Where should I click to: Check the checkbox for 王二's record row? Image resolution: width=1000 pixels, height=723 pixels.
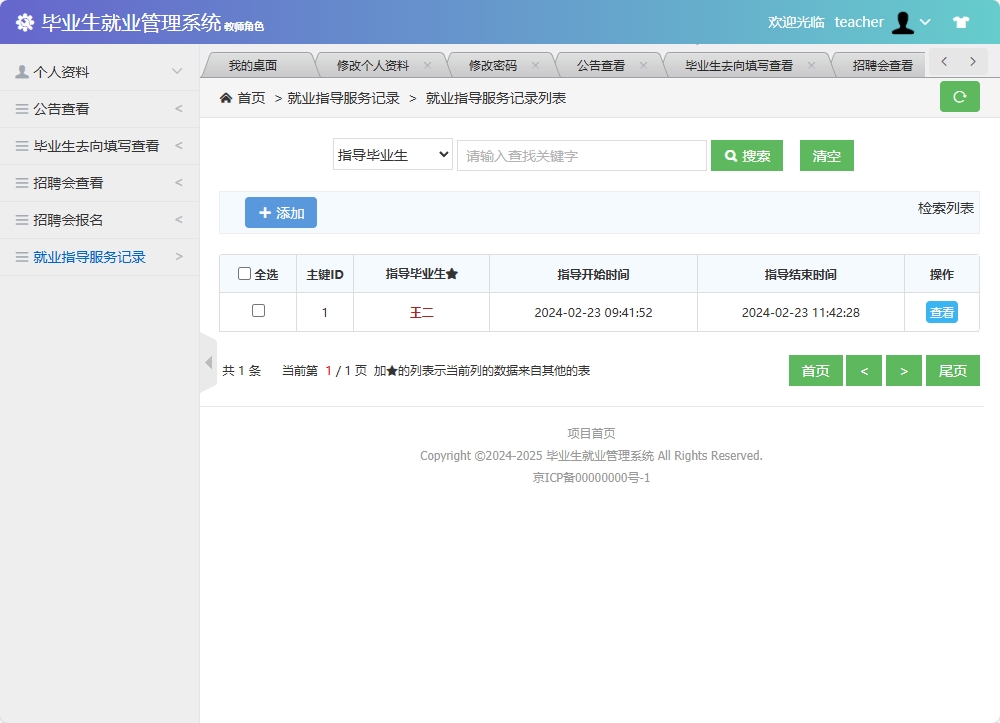click(x=258, y=311)
